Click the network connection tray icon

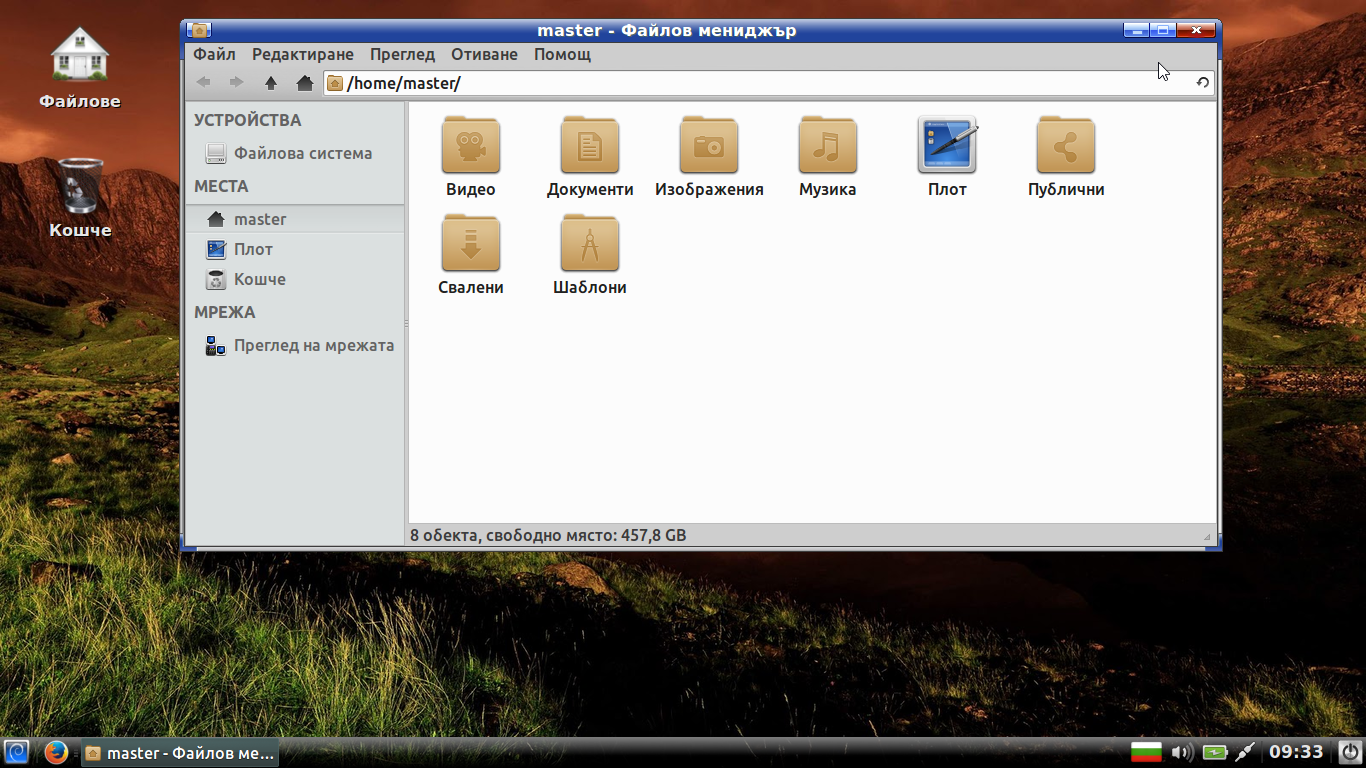(1244, 752)
